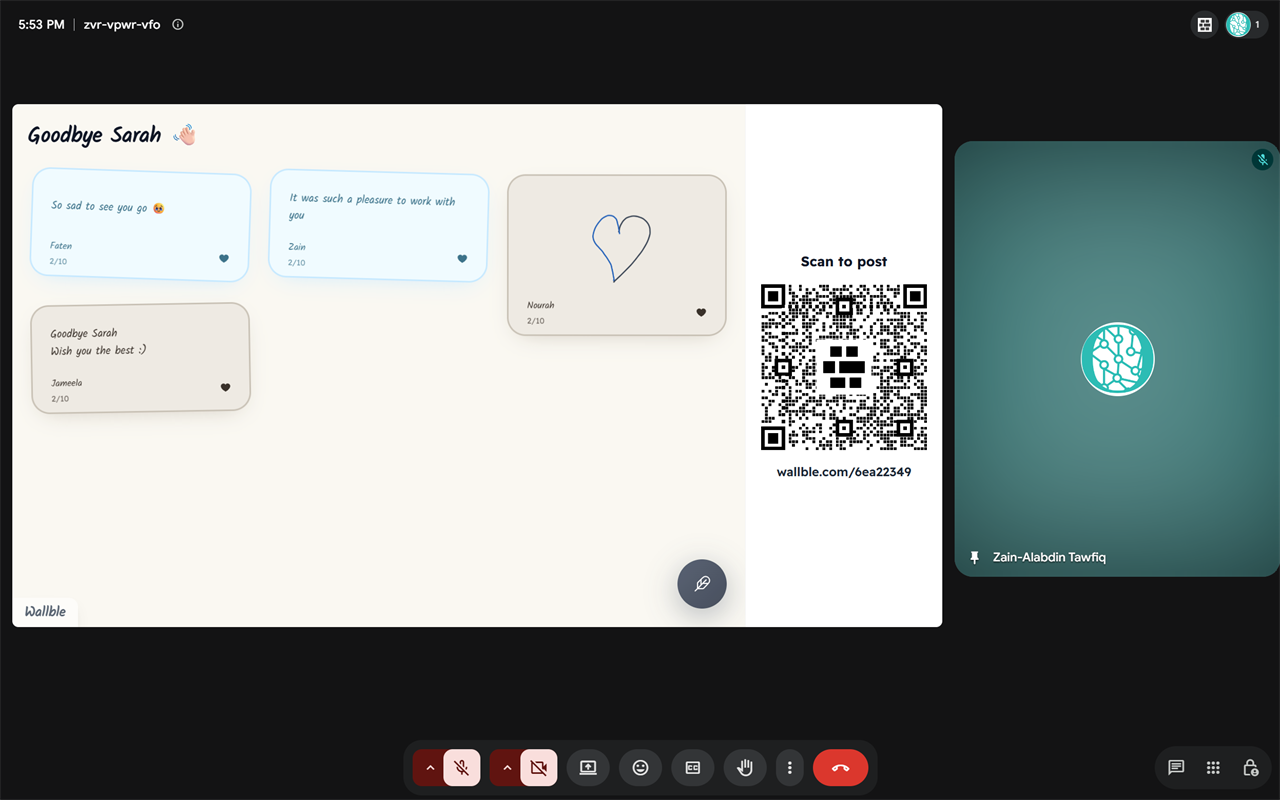Screen dimensions: 1280x800
Task: Click the 'Wish you the best :)' text
Action: pos(98,351)
